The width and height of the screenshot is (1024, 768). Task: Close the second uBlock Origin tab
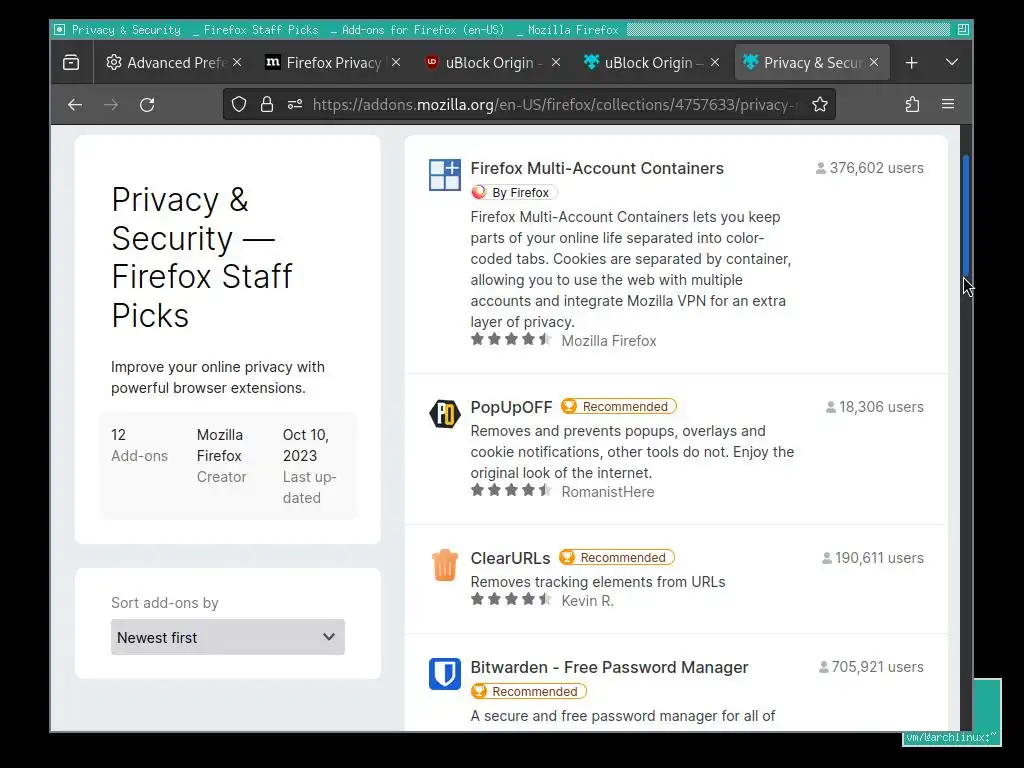point(715,62)
